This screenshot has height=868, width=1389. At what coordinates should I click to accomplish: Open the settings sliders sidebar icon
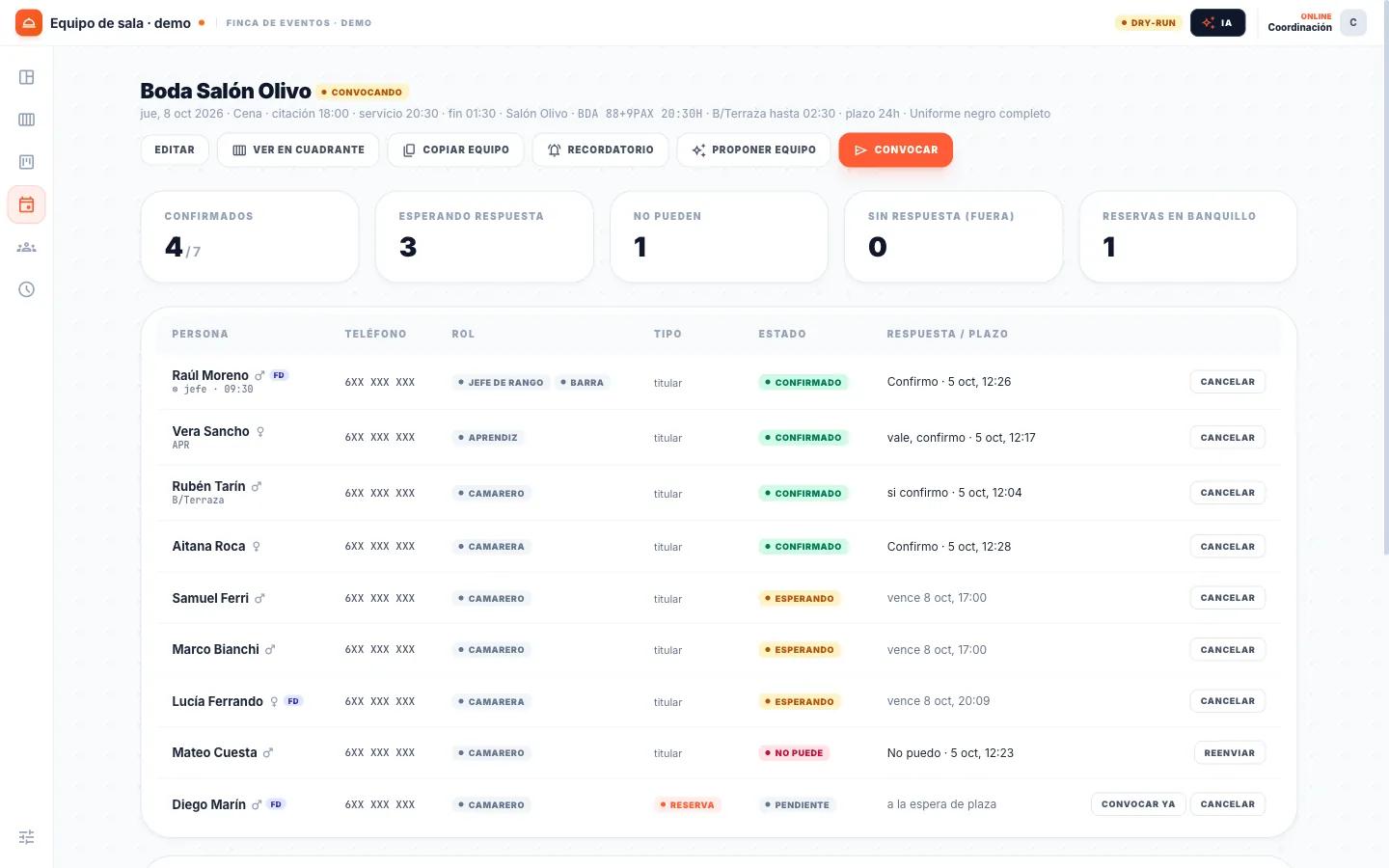(x=27, y=837)
